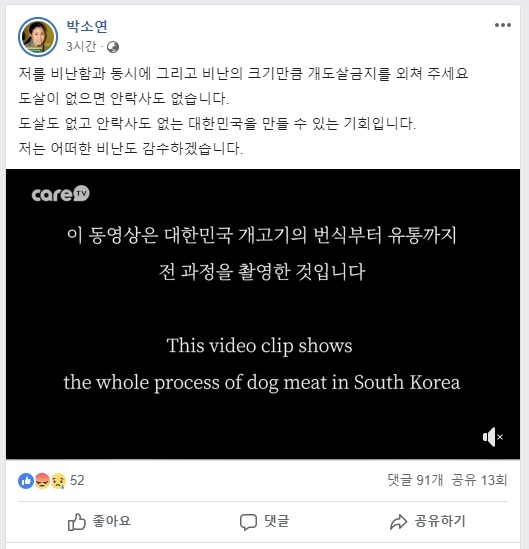This screenshot has height=549, width=529.
Task: Open the three-dot post options menu
Action: [x=503, y=25]
